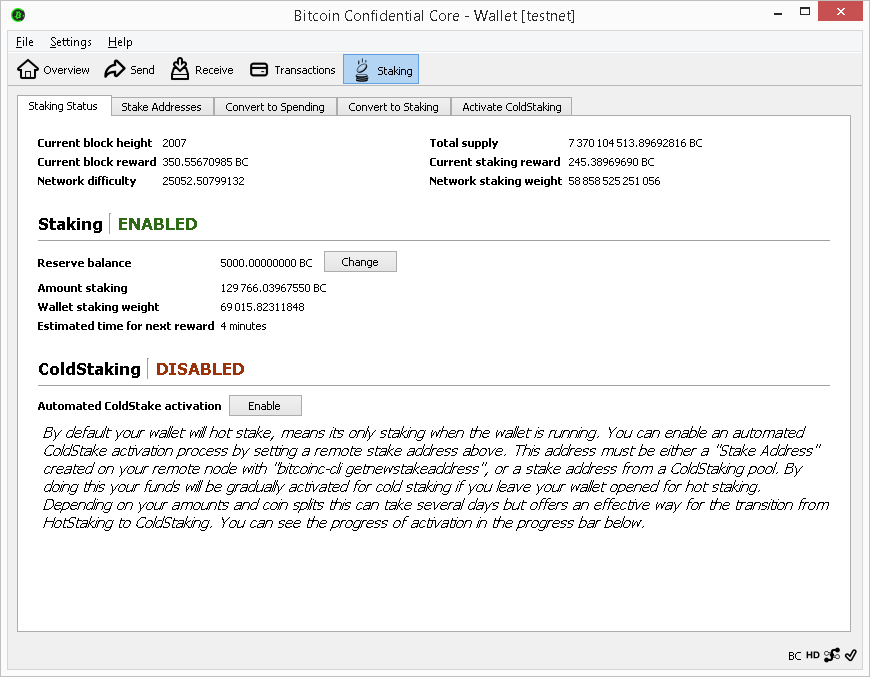Click amount staking value 129 766.03967550 BC
870x677 pixels.
(273, 288)
